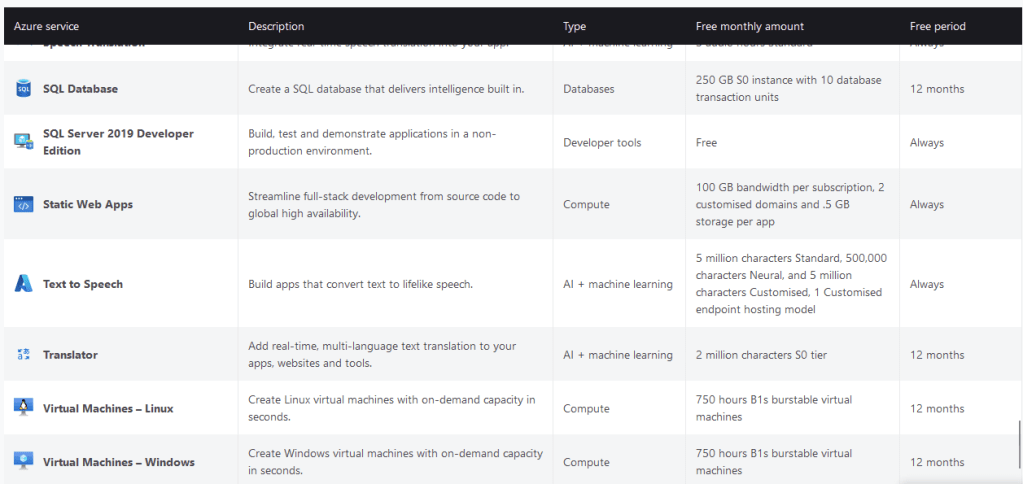Click the Text to Speech Azure icon
The width and height of the screenshot is (1023, 484).
pyautogui.click(x=24, y=284)
